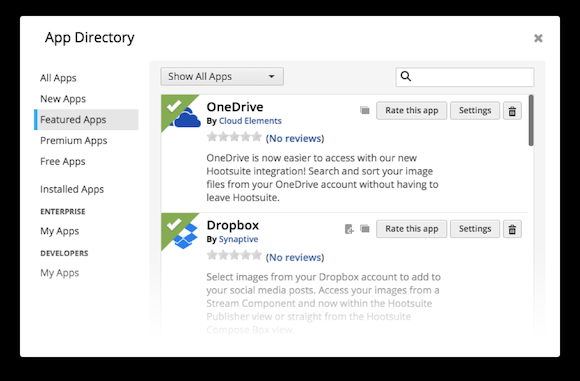The height and width of the screenshot is (381, 580).
Task: Open My Apps under Enterprise
Action: 60,231
